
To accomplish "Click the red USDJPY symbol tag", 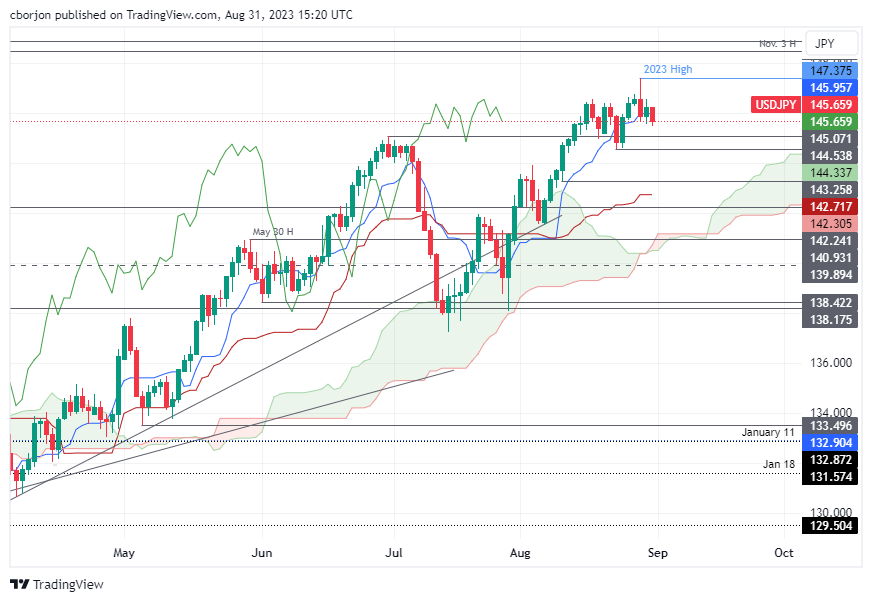I will pos(775,104).
